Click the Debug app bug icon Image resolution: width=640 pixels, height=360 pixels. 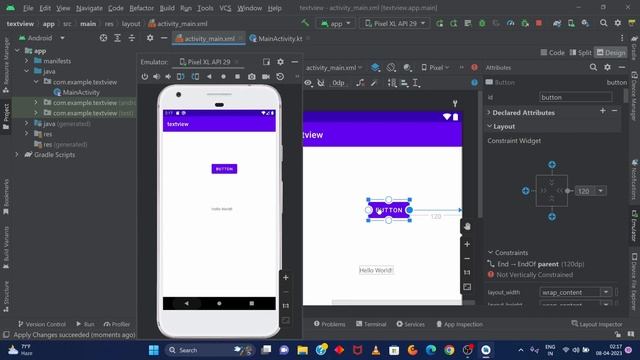click(482, 23)
